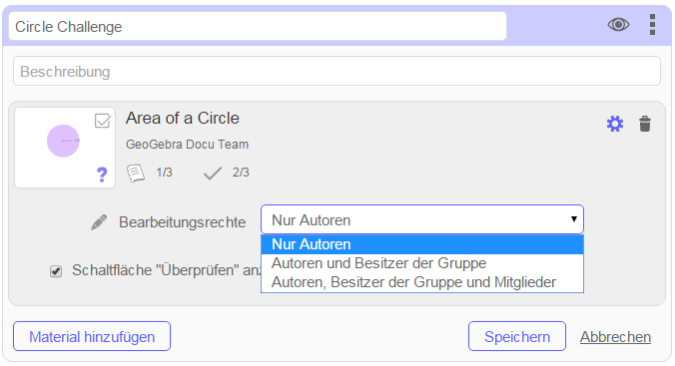Image resolution: width=675 pixels, height=366 pixels.
Task: Delete Area of a Circle with trash icon
Action: point(645,124)
